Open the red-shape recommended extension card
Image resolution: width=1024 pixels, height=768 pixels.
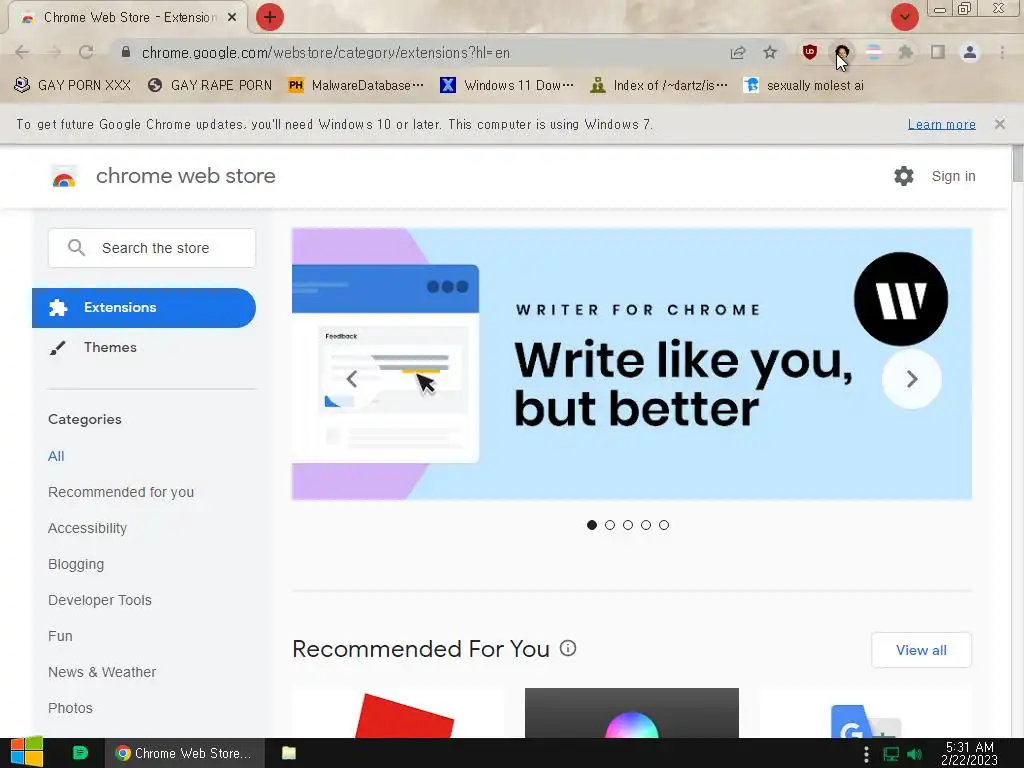(x=398, y=713)
